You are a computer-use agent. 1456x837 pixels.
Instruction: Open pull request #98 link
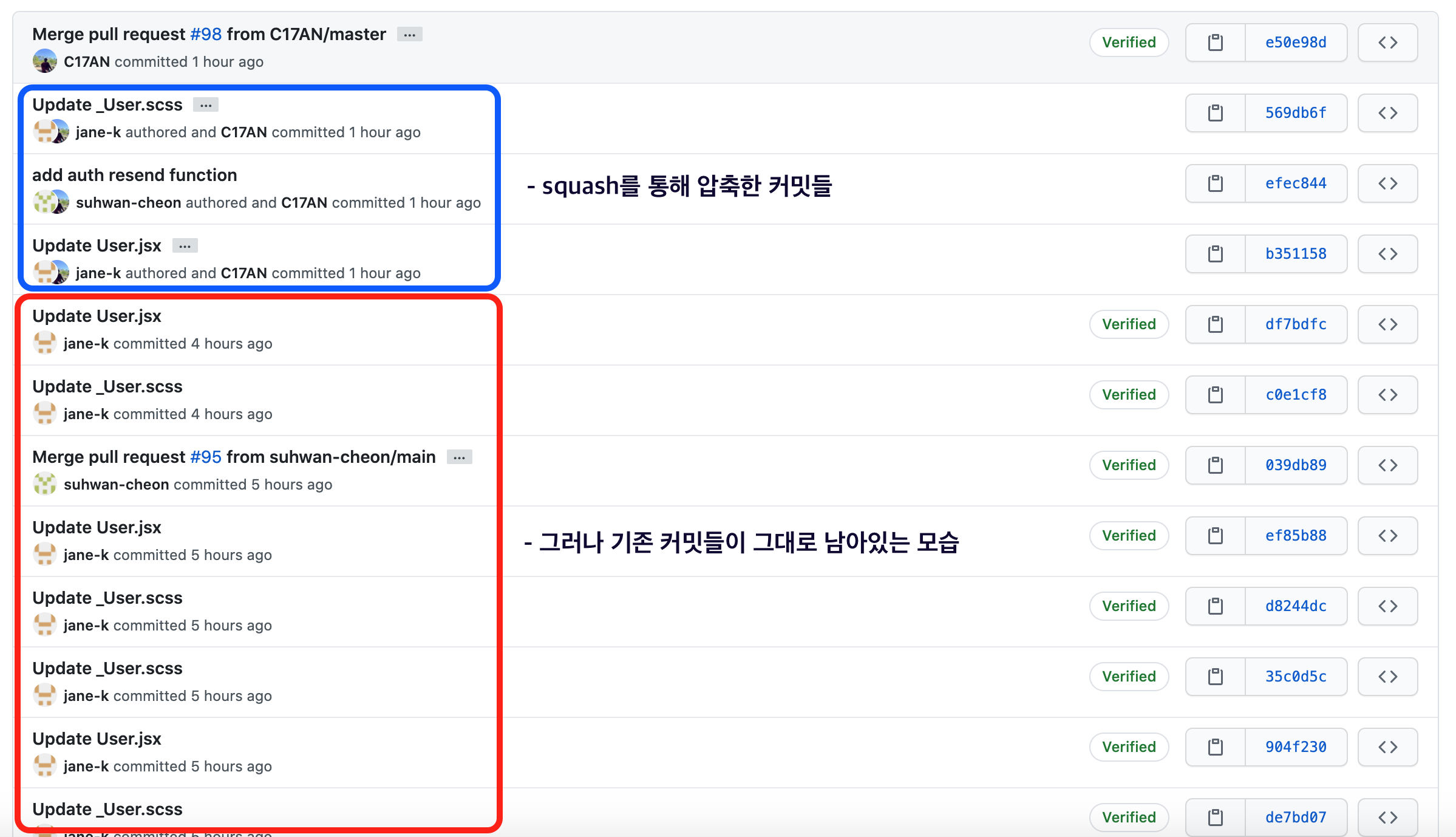(x=206, y=34)
